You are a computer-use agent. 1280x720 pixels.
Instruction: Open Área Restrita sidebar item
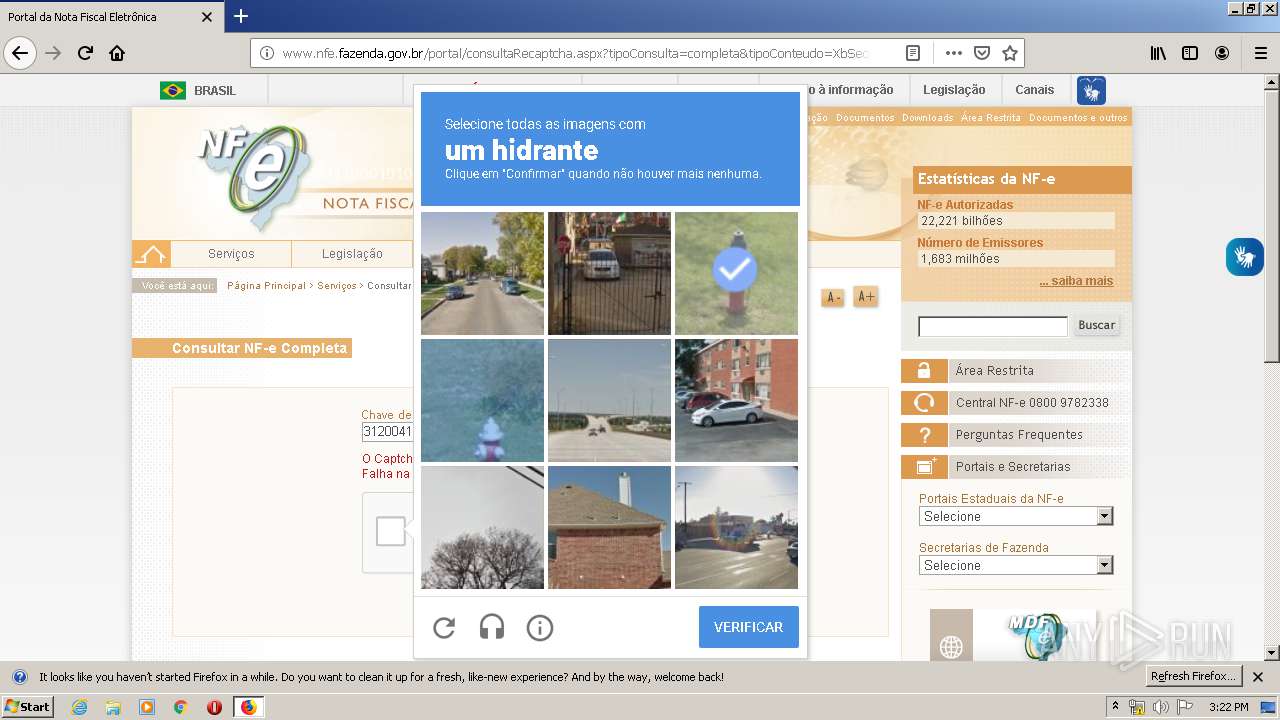click(x=1015, y=371)
